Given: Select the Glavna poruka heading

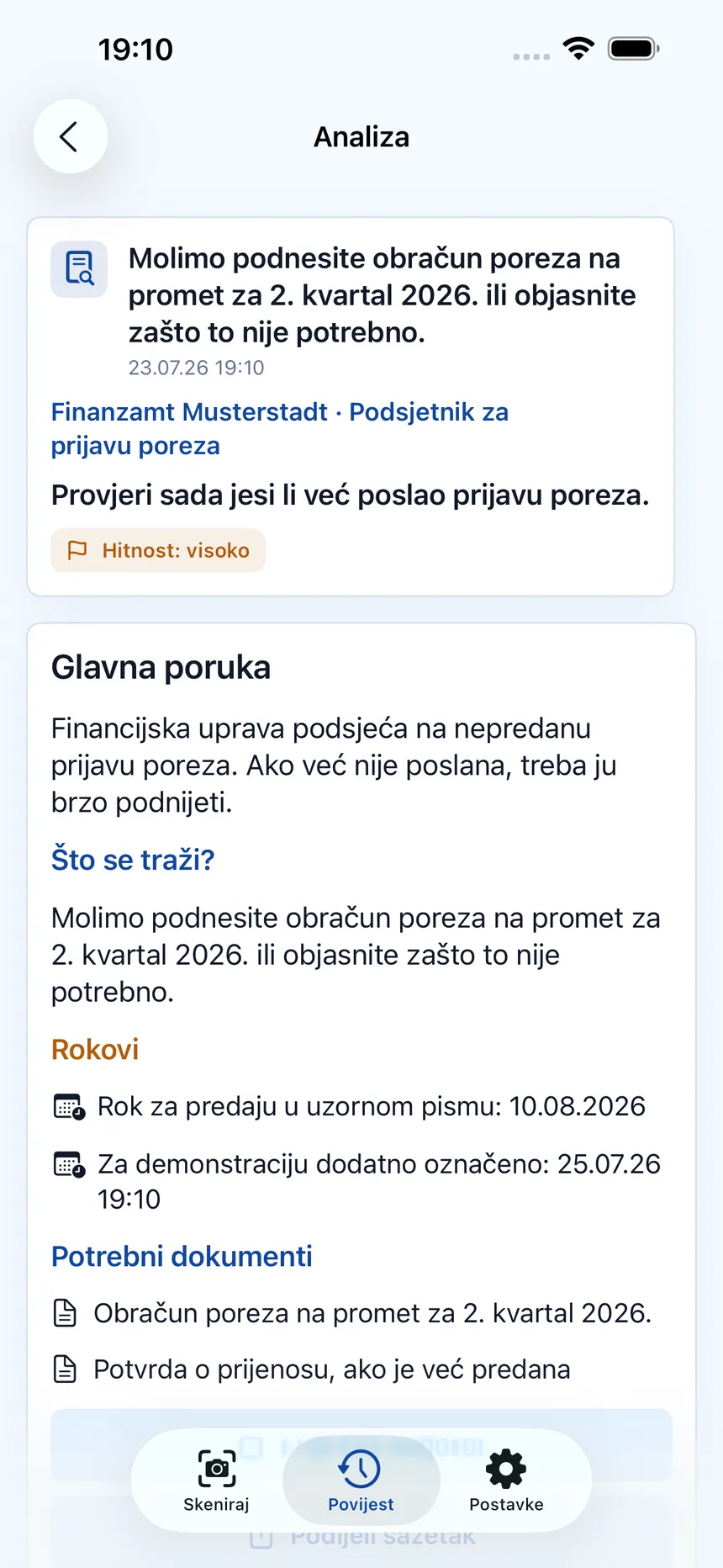Looking at the screenshot, I should [161, 667].
